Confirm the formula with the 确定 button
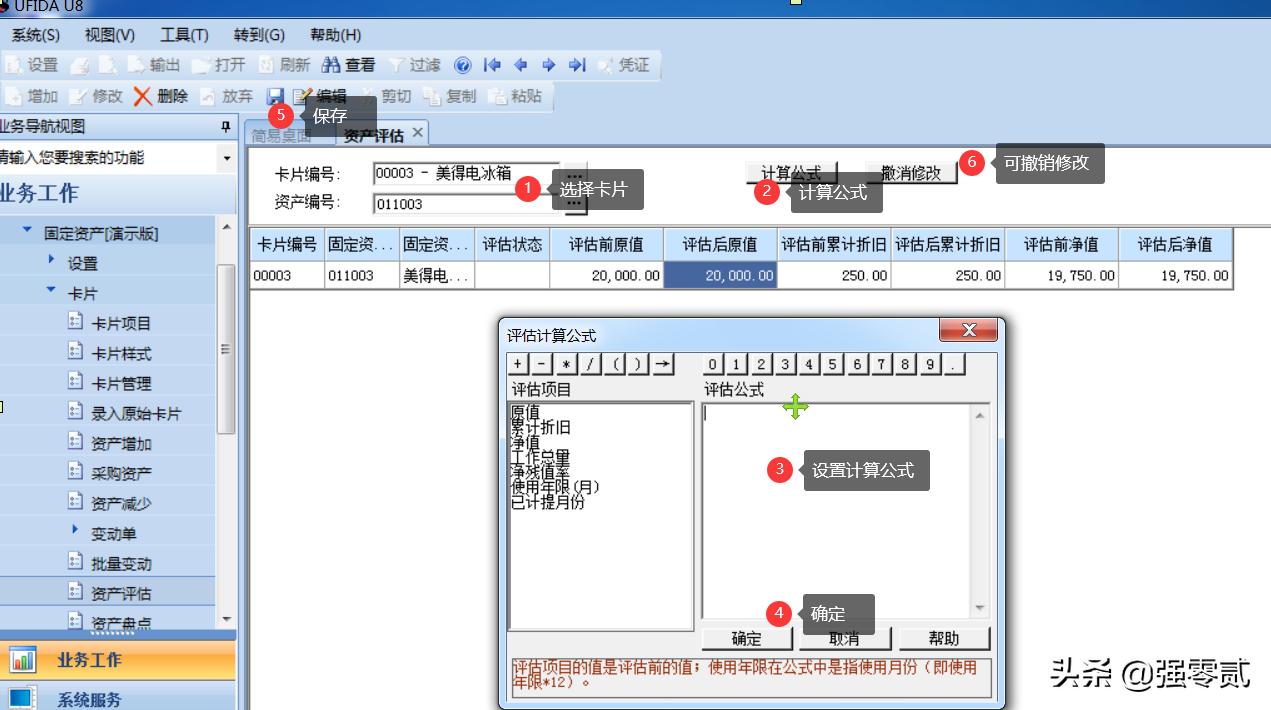 coord(745,638)
